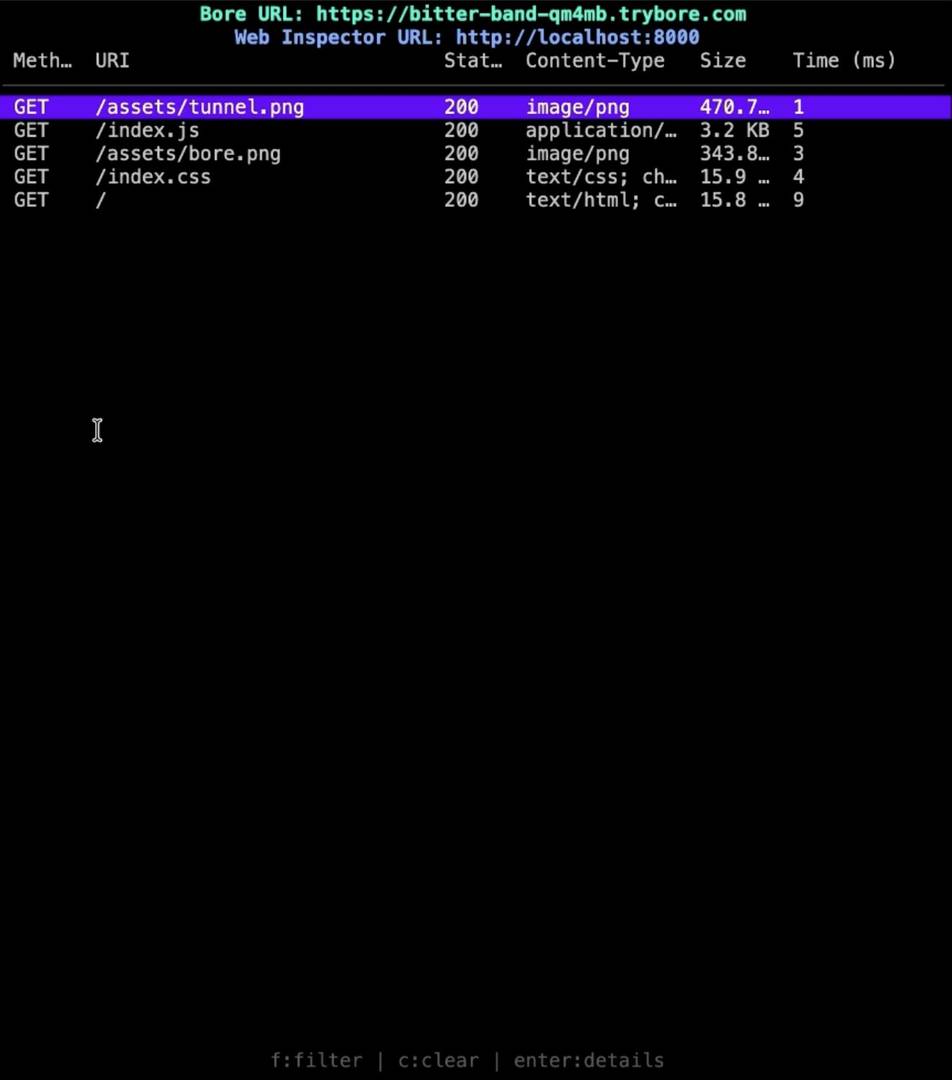
Task: Click the time value 9 for root request
Action: 798,200
